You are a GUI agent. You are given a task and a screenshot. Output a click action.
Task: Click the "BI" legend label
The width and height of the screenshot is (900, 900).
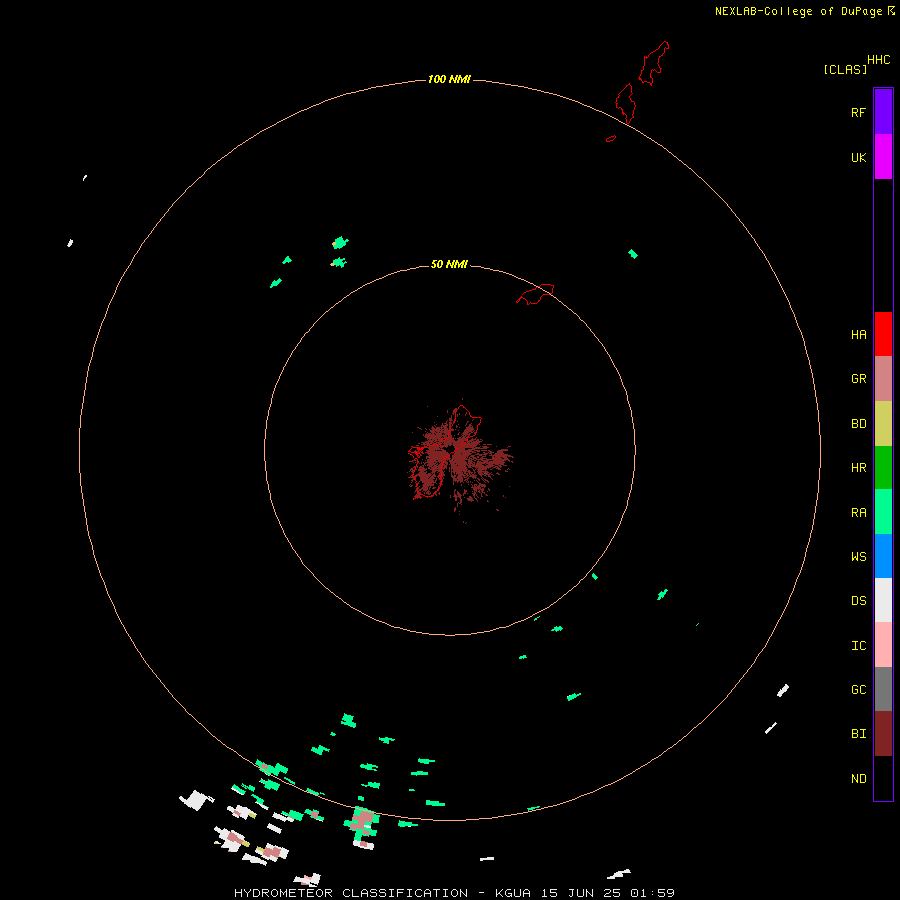(x=859, y=734)
